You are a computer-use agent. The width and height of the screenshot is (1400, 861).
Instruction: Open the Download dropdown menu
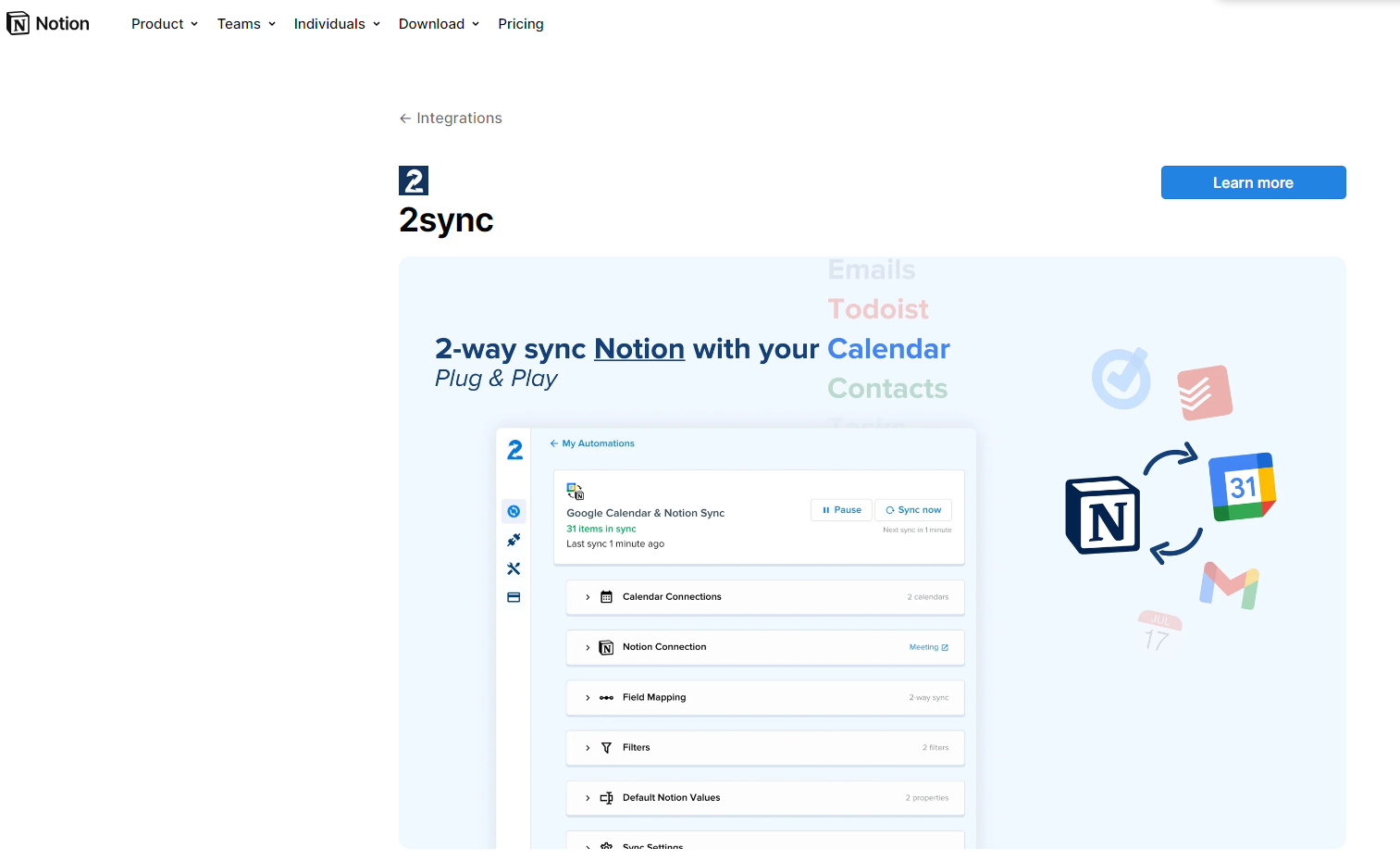coord(439,24)
